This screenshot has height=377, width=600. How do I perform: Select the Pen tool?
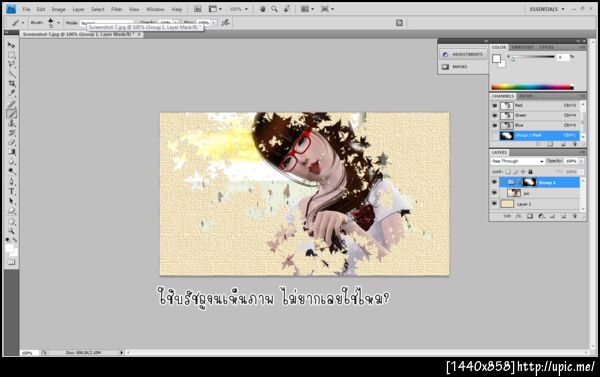tap(11, 181)
